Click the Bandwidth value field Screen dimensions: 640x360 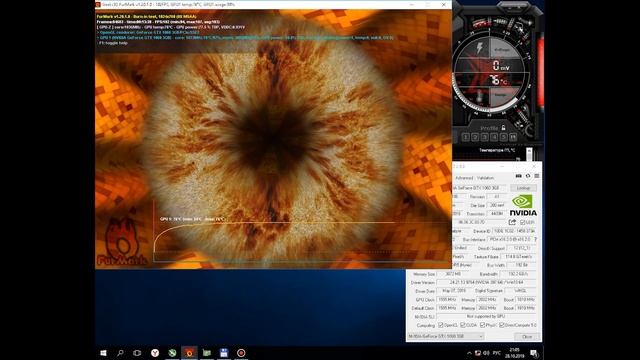click(x=518, y=274)
